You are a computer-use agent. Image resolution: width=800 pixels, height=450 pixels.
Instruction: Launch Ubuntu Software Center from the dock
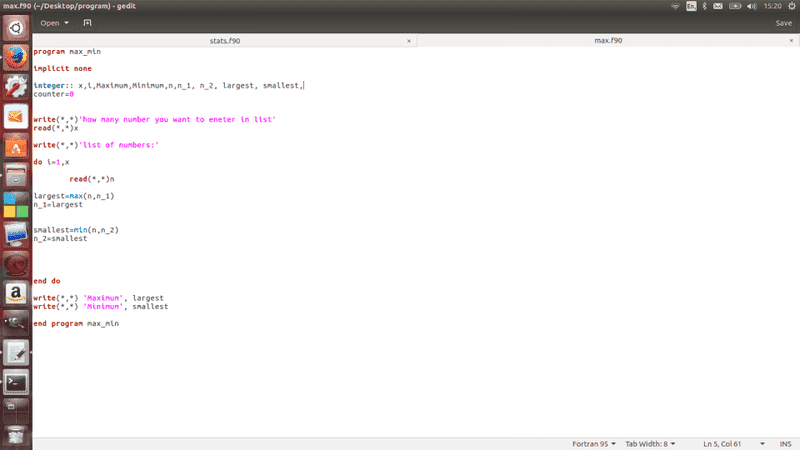pos(16,147)
